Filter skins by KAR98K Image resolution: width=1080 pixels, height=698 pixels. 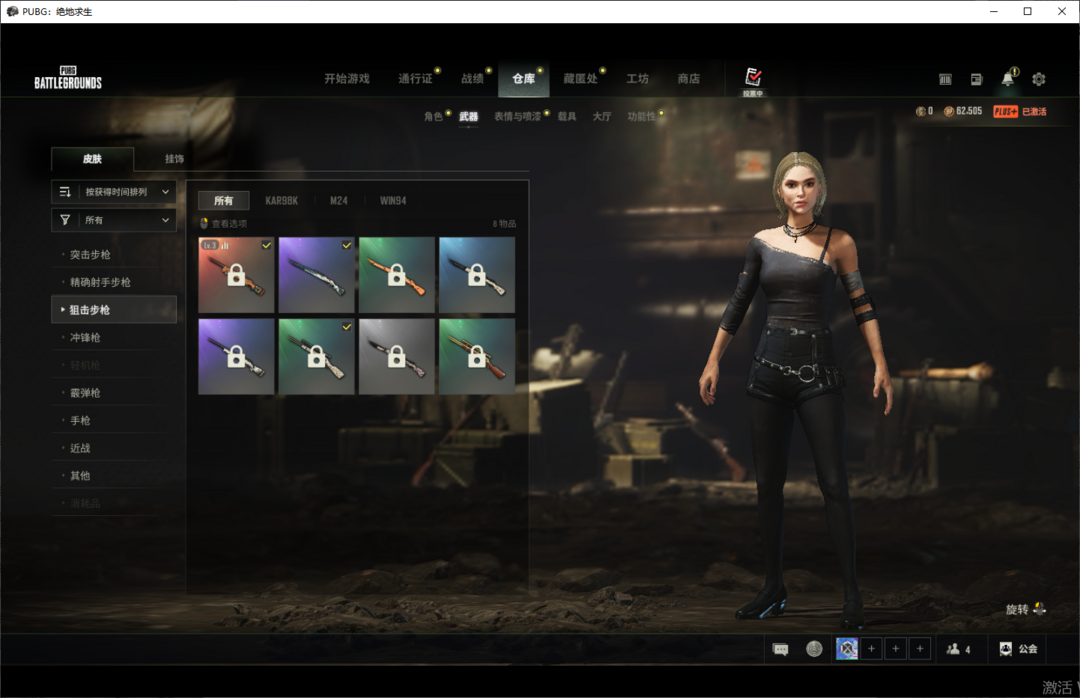tap(282, 201)
